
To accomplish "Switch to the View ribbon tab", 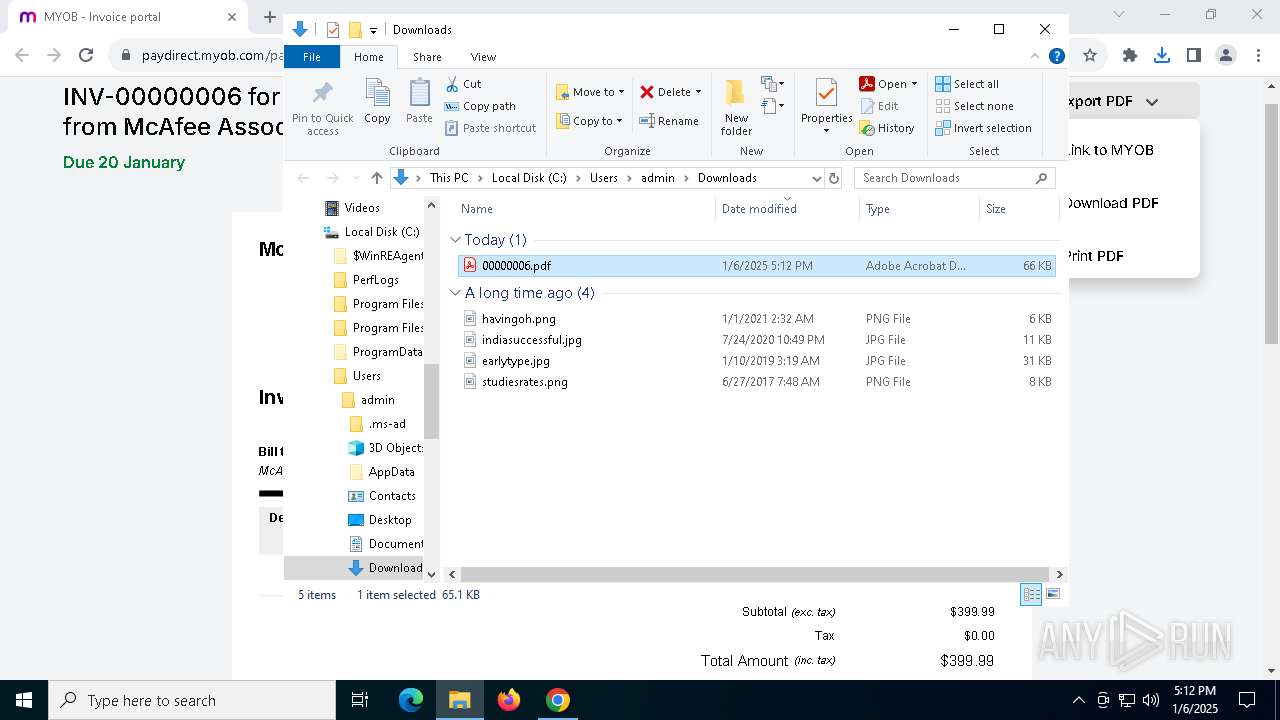I will (483, 57).
